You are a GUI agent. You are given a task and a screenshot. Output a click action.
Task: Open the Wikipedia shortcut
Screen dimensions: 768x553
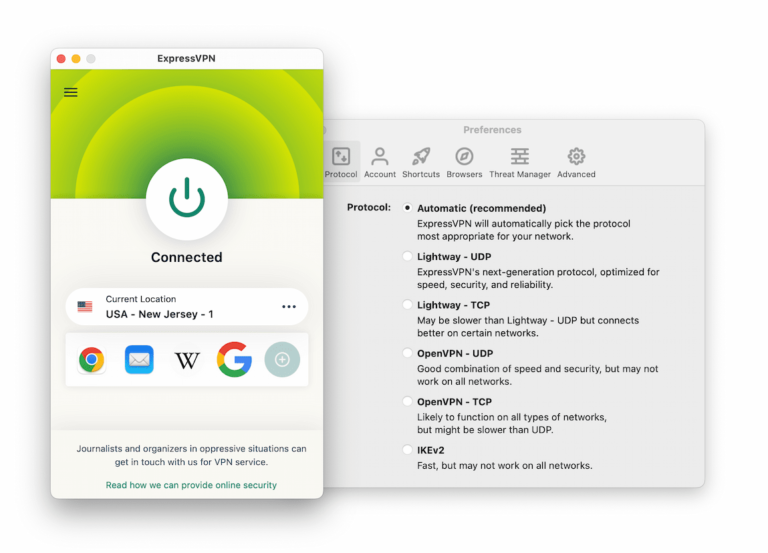click(187, 360)
